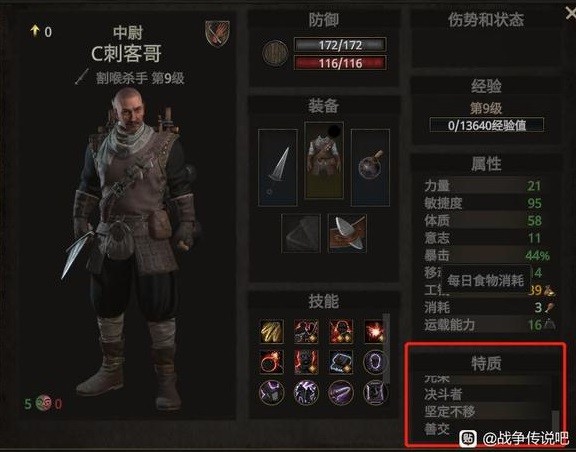
Task: Select the red explosion skill icon
Action: 374,331
